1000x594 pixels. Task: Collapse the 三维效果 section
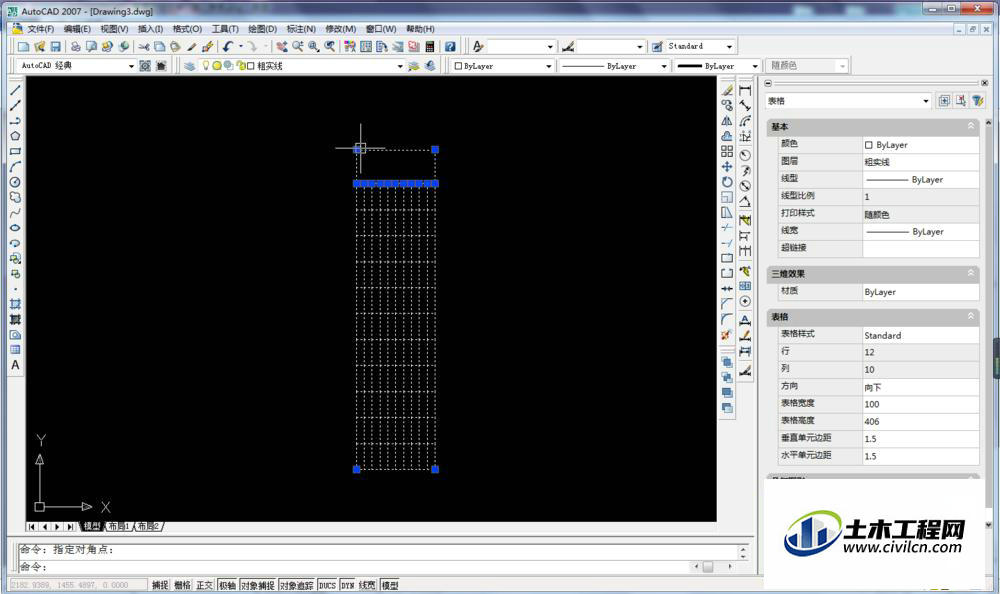pyautogui.click(x=971, y=273)
